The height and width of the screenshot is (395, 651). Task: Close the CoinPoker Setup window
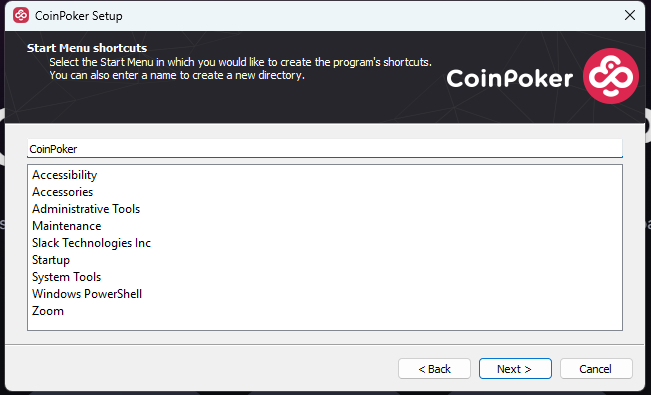[629, 15]
